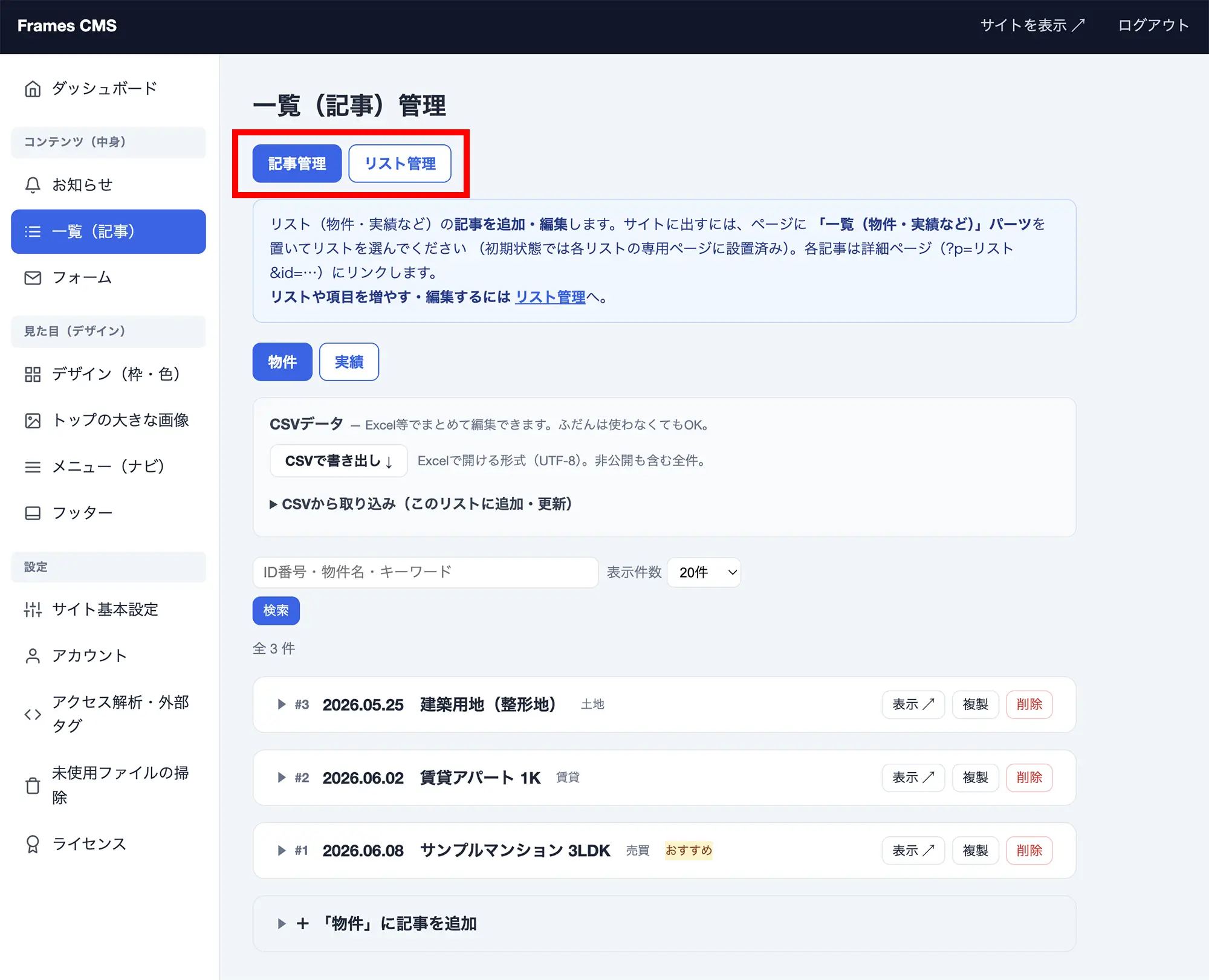1209x980 pixels.
Task: Click the grid icon for デザイン（枠・色）
Action: tap(33, 374)
